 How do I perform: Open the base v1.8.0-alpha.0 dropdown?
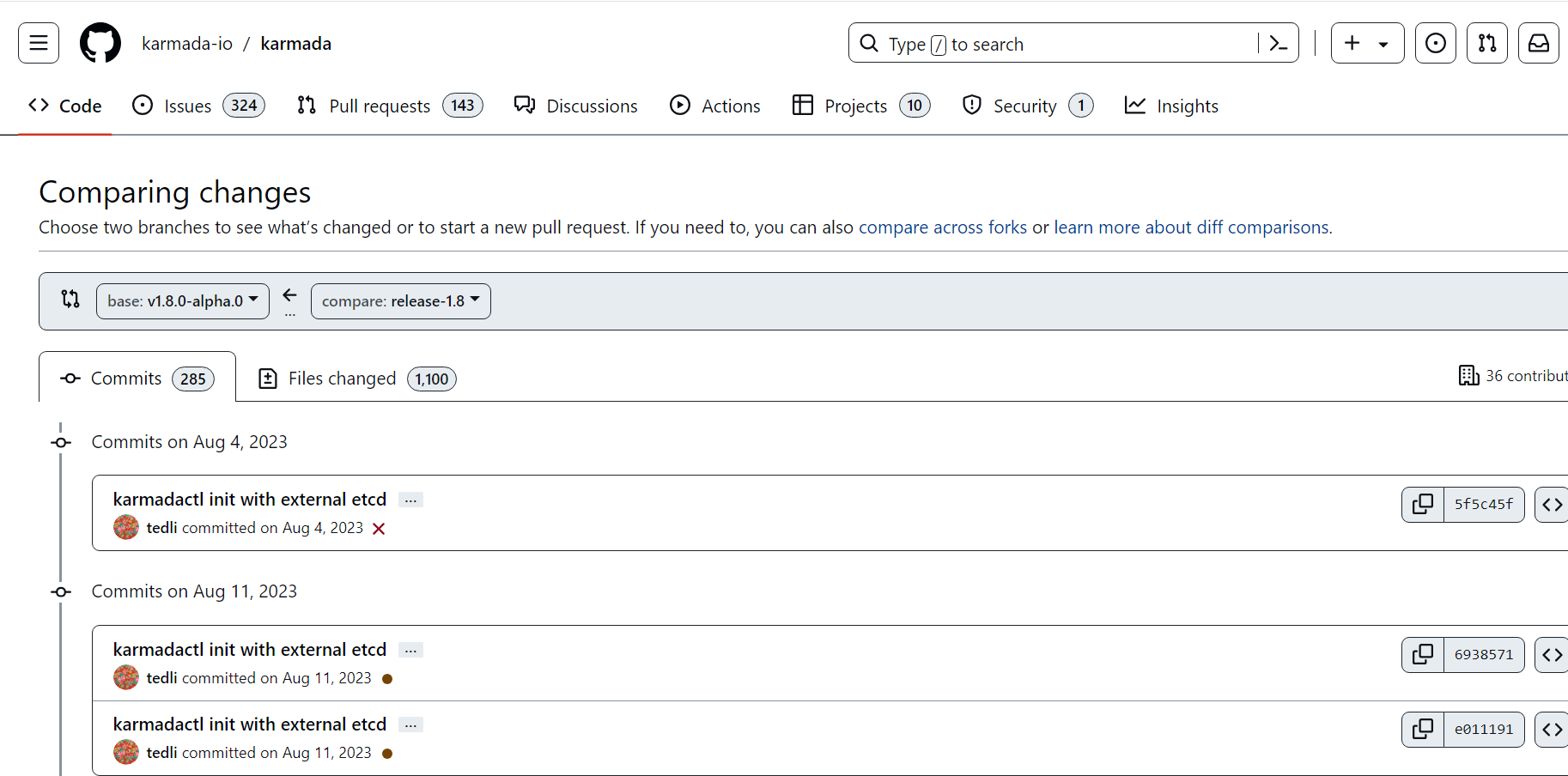pos(182,301)
